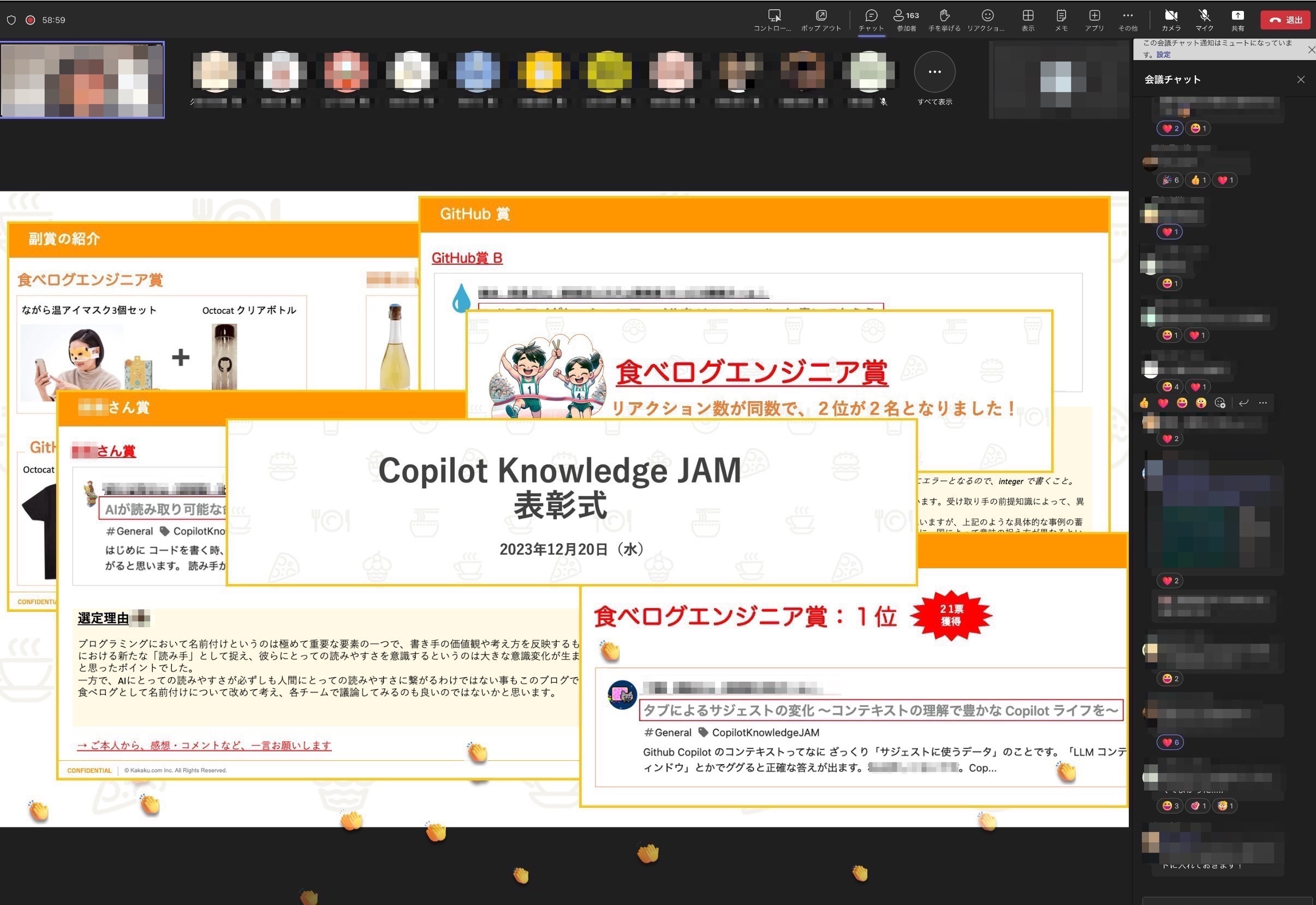
Task: Click '→ ご本人から、感想・コメントなど、一言お願いします' text
Action: (x=204, y=746)
